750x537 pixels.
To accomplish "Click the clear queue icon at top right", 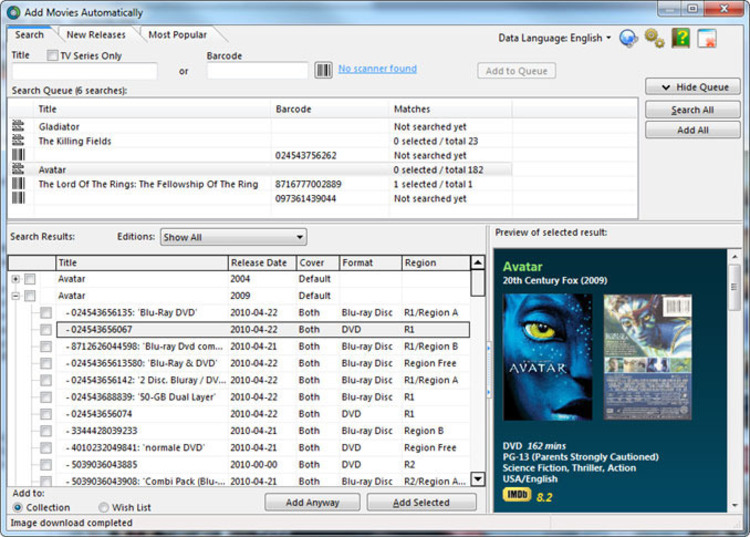I will (x=706, y=38).
